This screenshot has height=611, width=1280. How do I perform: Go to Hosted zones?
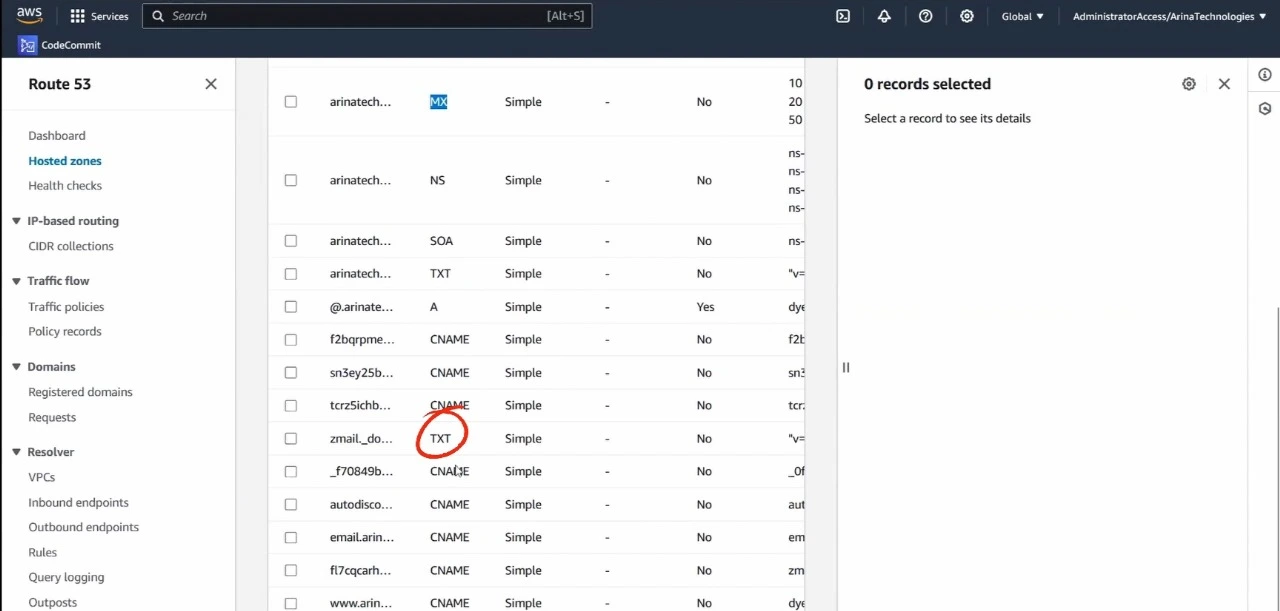tap(65, 161)
